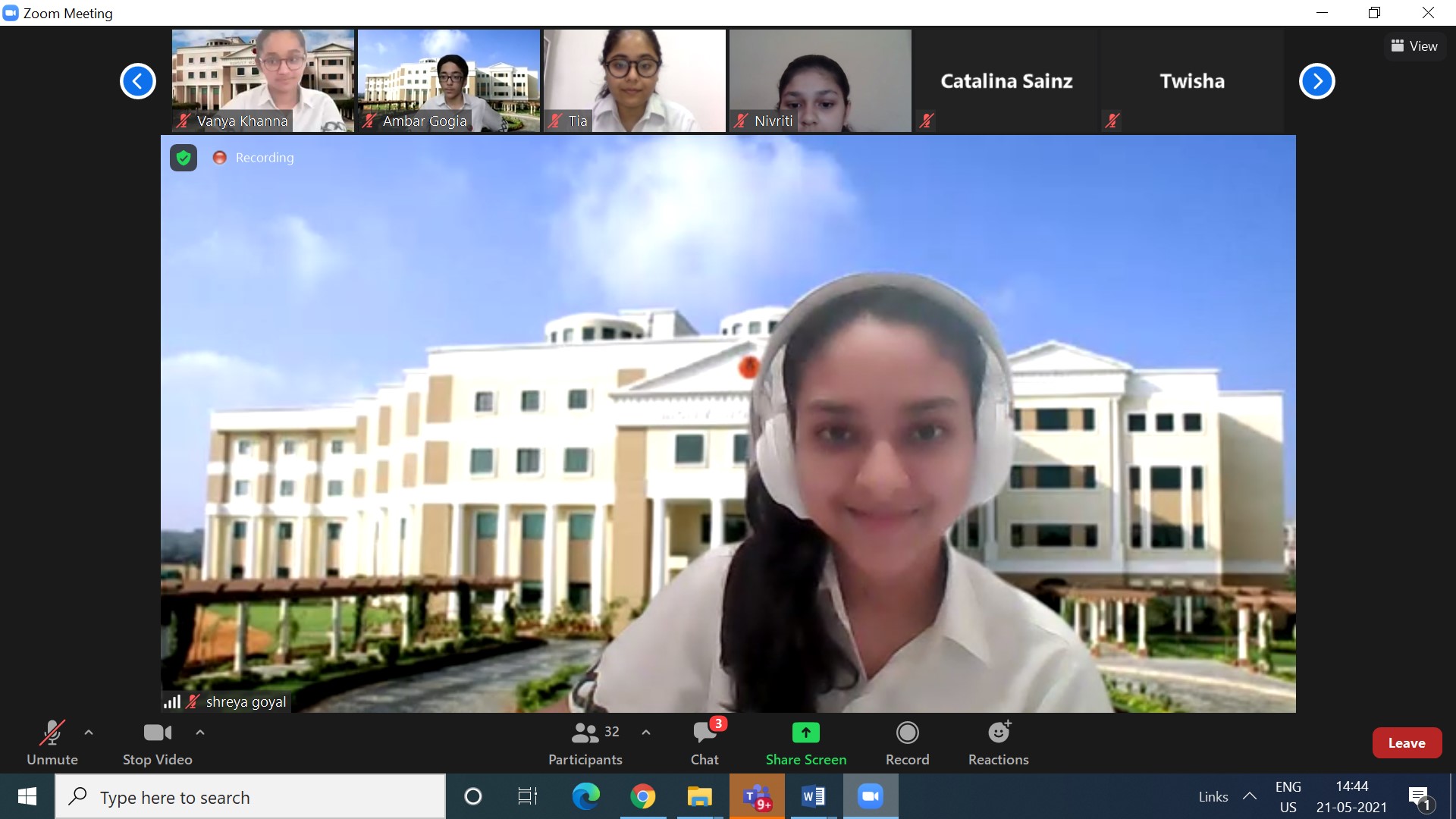The height and width of the screenshot is (819, 1456).
Task: Unmute the microphone
Action: 52,742
